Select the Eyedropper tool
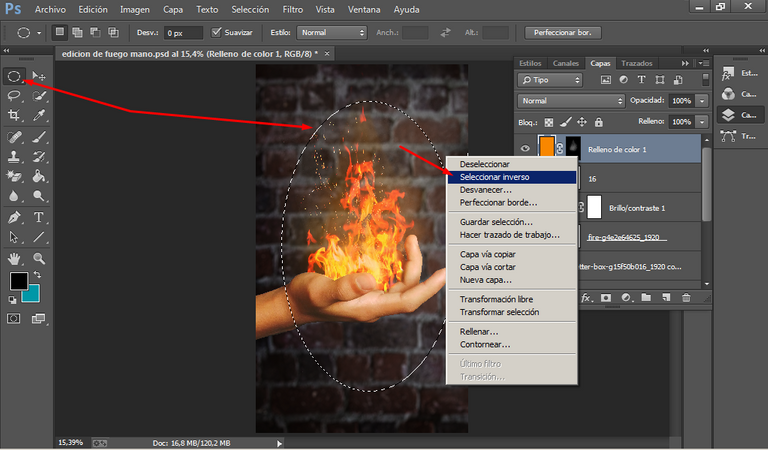Screen dimensions: 768x450 [x=39, y=116]
